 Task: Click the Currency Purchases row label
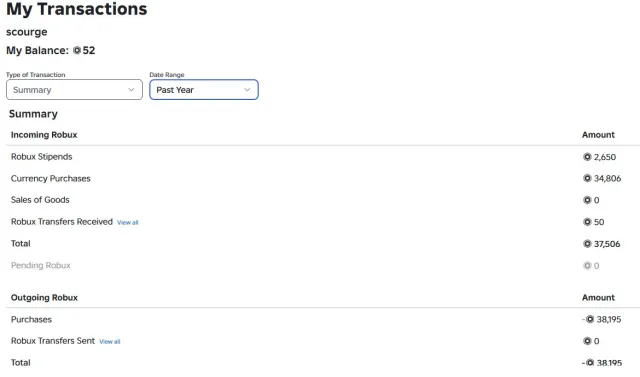click(x=51, y=179)
